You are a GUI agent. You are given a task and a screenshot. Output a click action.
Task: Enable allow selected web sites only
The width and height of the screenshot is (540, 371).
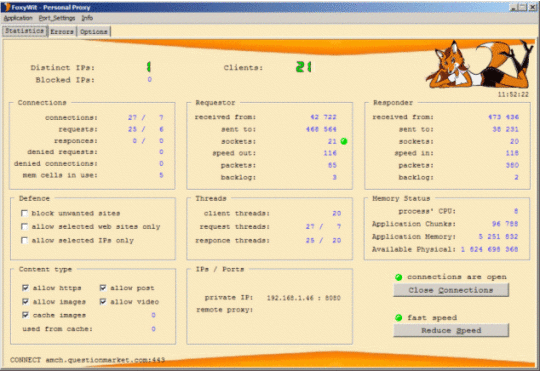pyautogui.click(x=24, y=226)
